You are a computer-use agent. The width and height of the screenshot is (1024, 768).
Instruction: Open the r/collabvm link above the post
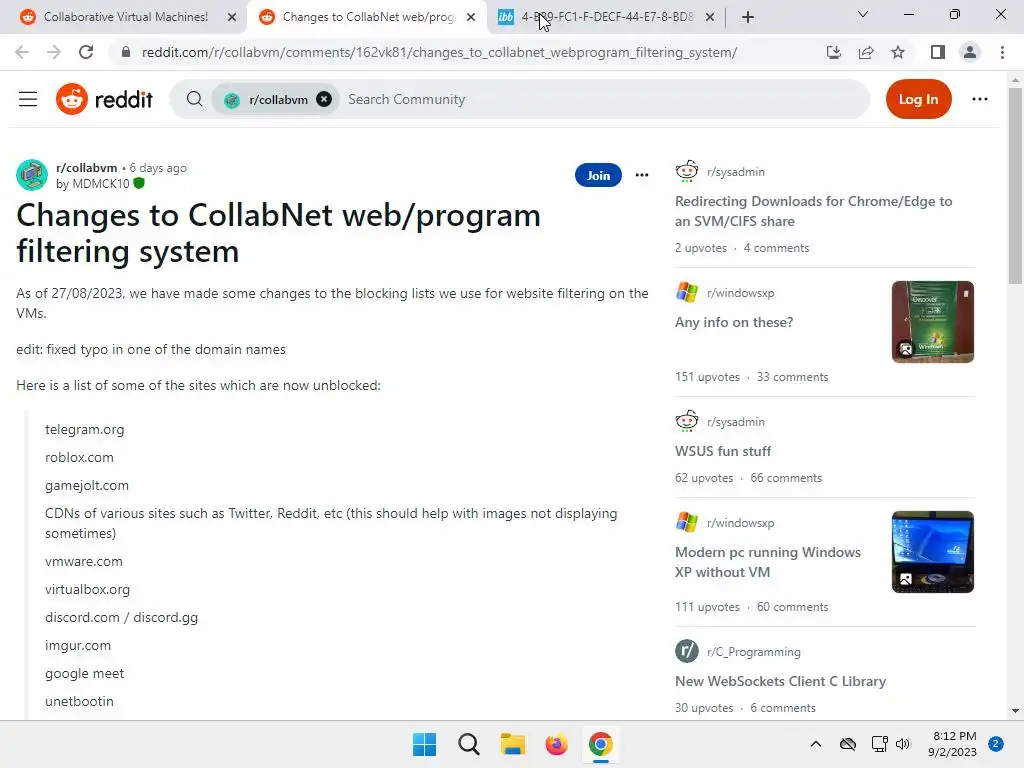click(87, 168)
